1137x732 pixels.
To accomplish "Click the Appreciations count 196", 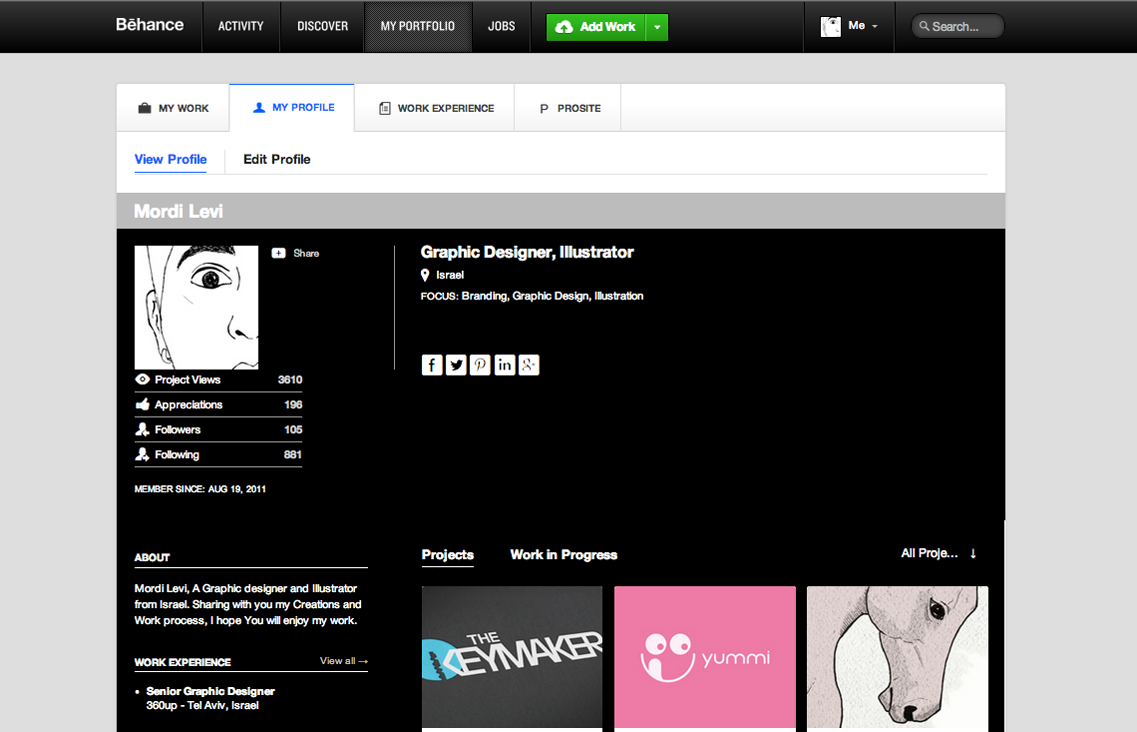I will [x=293, y=405].
